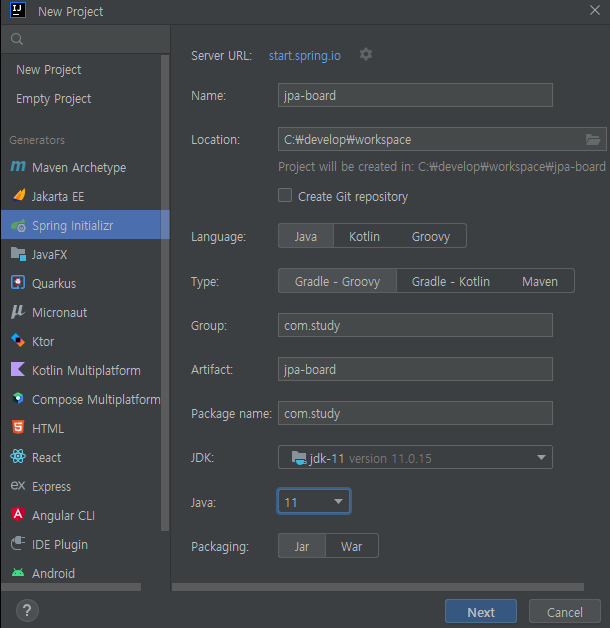This screenshot has height=628, width=610.
Task: Click the Location path field
Action: [x=442, y=139]
